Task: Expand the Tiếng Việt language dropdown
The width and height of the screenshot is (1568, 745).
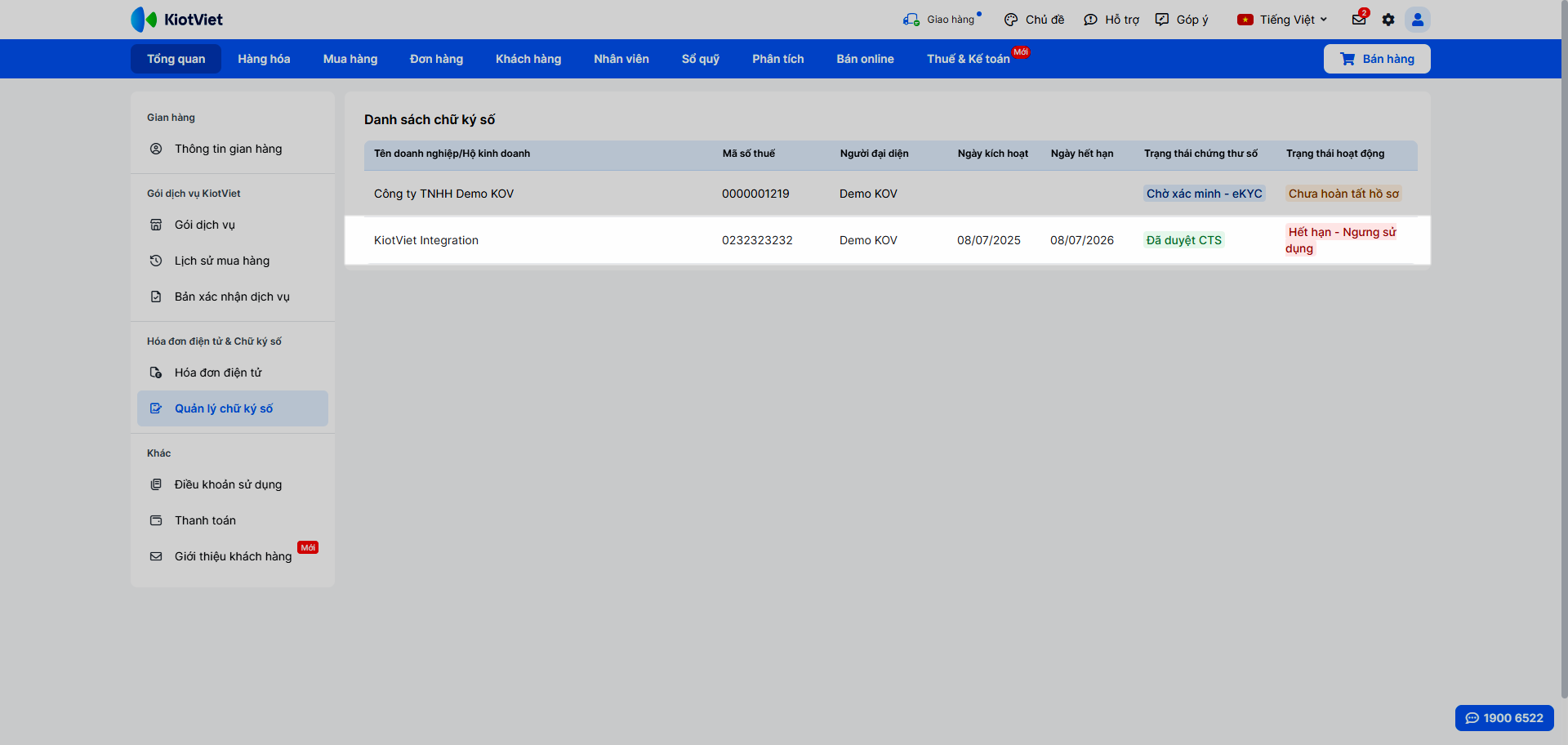Action: pos(1282,20)
